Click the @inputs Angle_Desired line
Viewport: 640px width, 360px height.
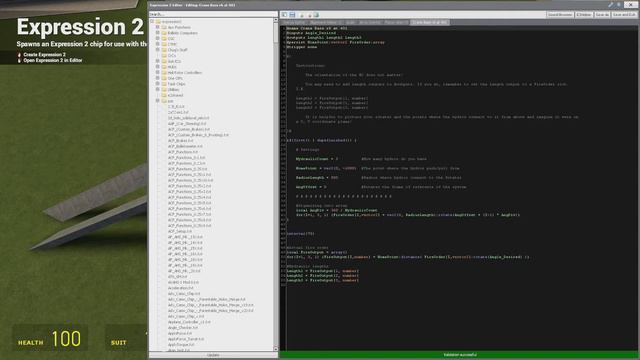click(x=311, y=33)
